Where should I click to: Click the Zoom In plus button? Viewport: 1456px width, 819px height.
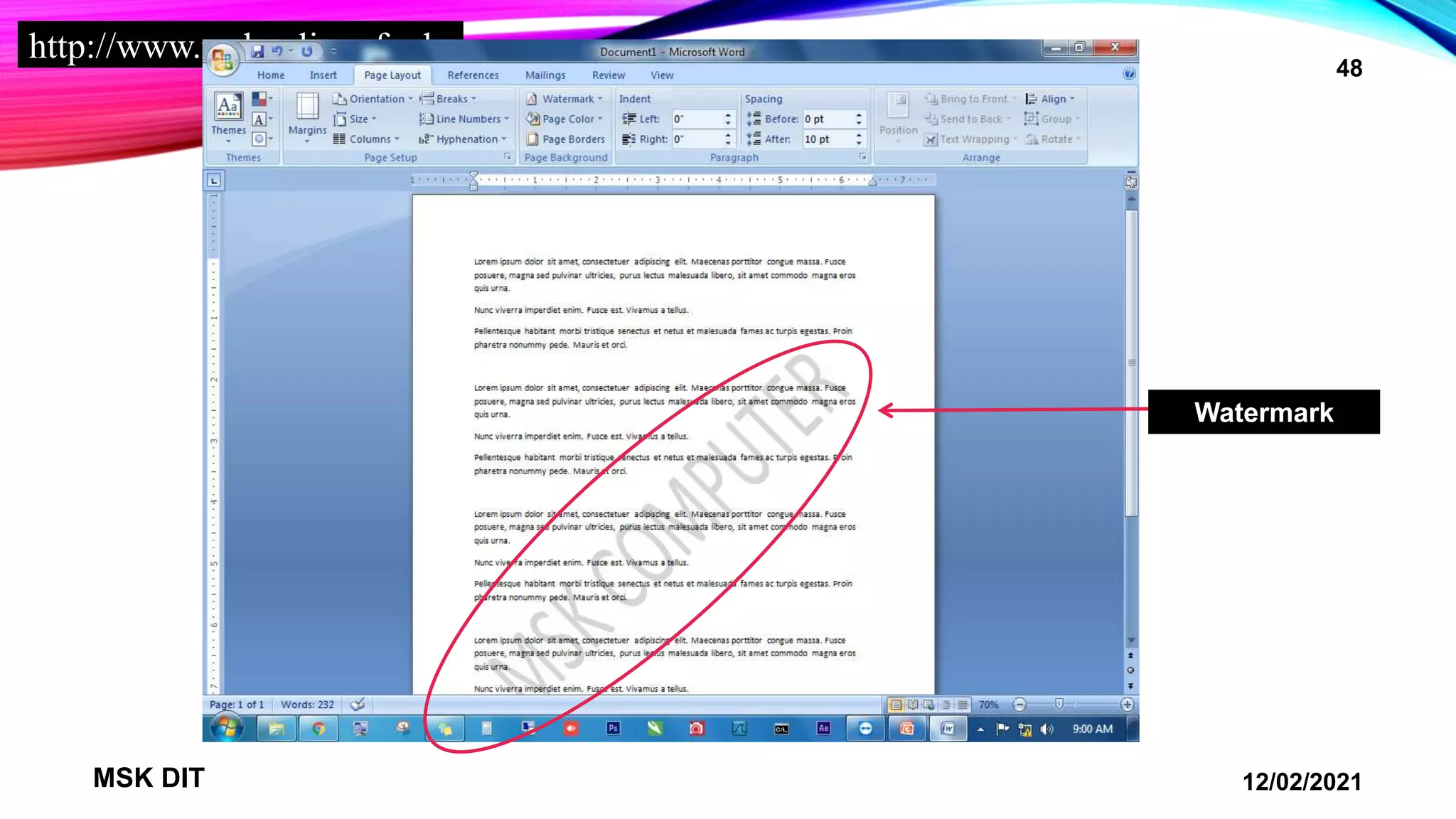[1127, 705]
